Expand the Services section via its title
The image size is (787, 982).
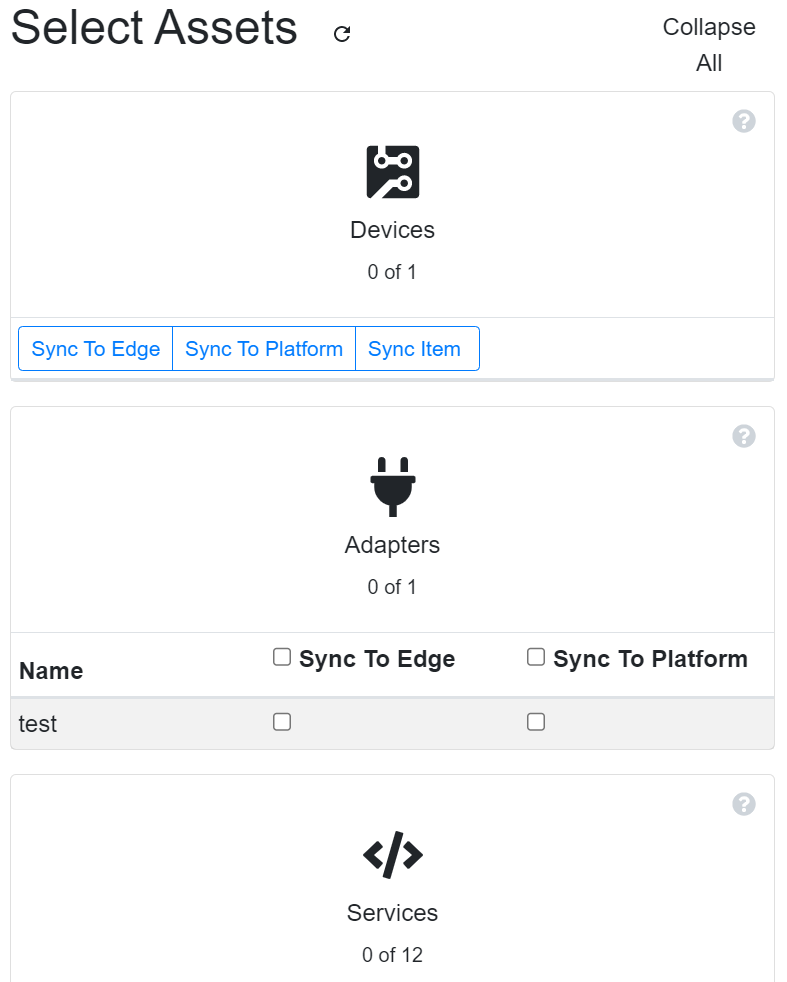click(392, 913)
